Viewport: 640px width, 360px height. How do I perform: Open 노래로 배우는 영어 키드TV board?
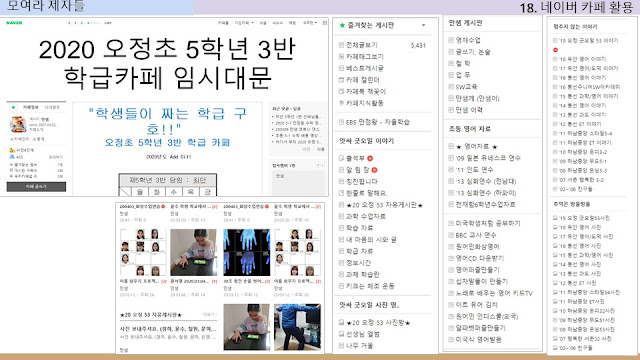coord(494,293)
